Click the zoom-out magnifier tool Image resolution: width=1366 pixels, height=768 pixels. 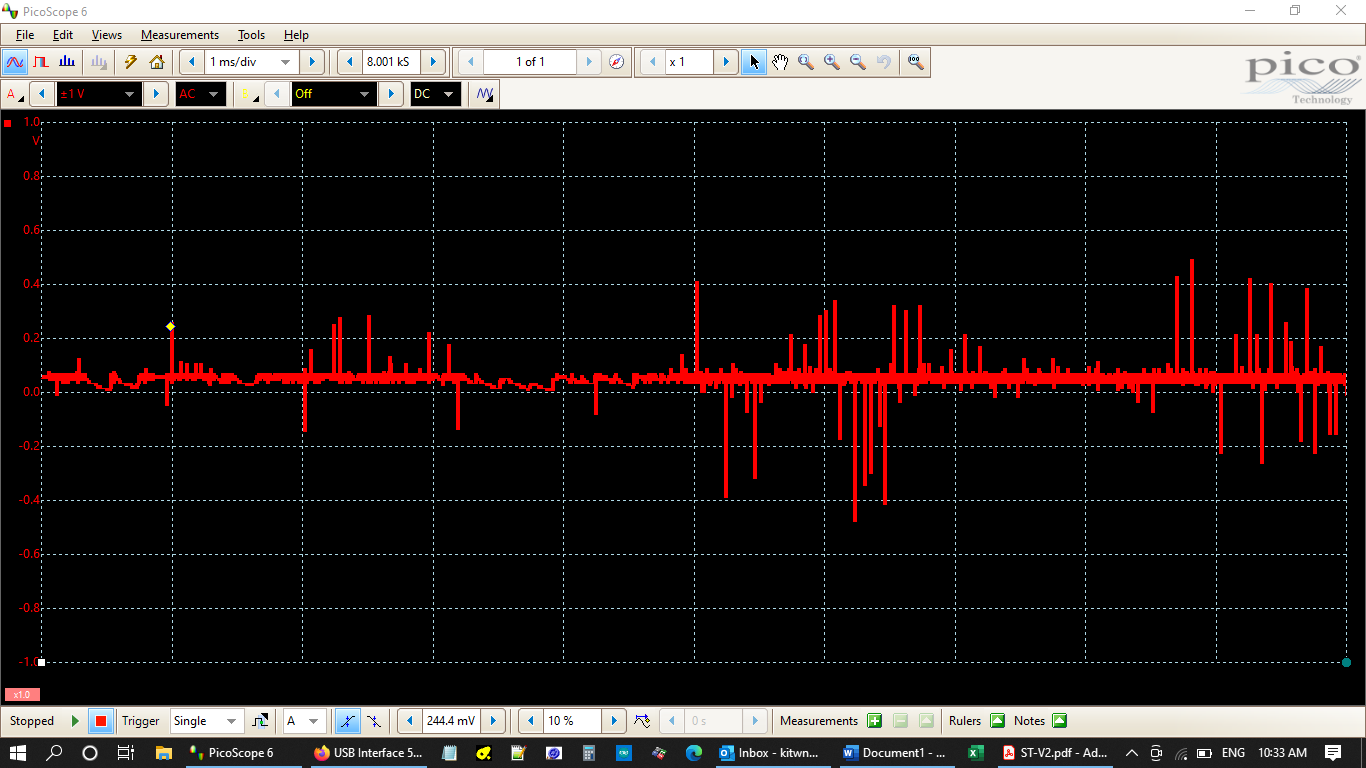[857, 62]
